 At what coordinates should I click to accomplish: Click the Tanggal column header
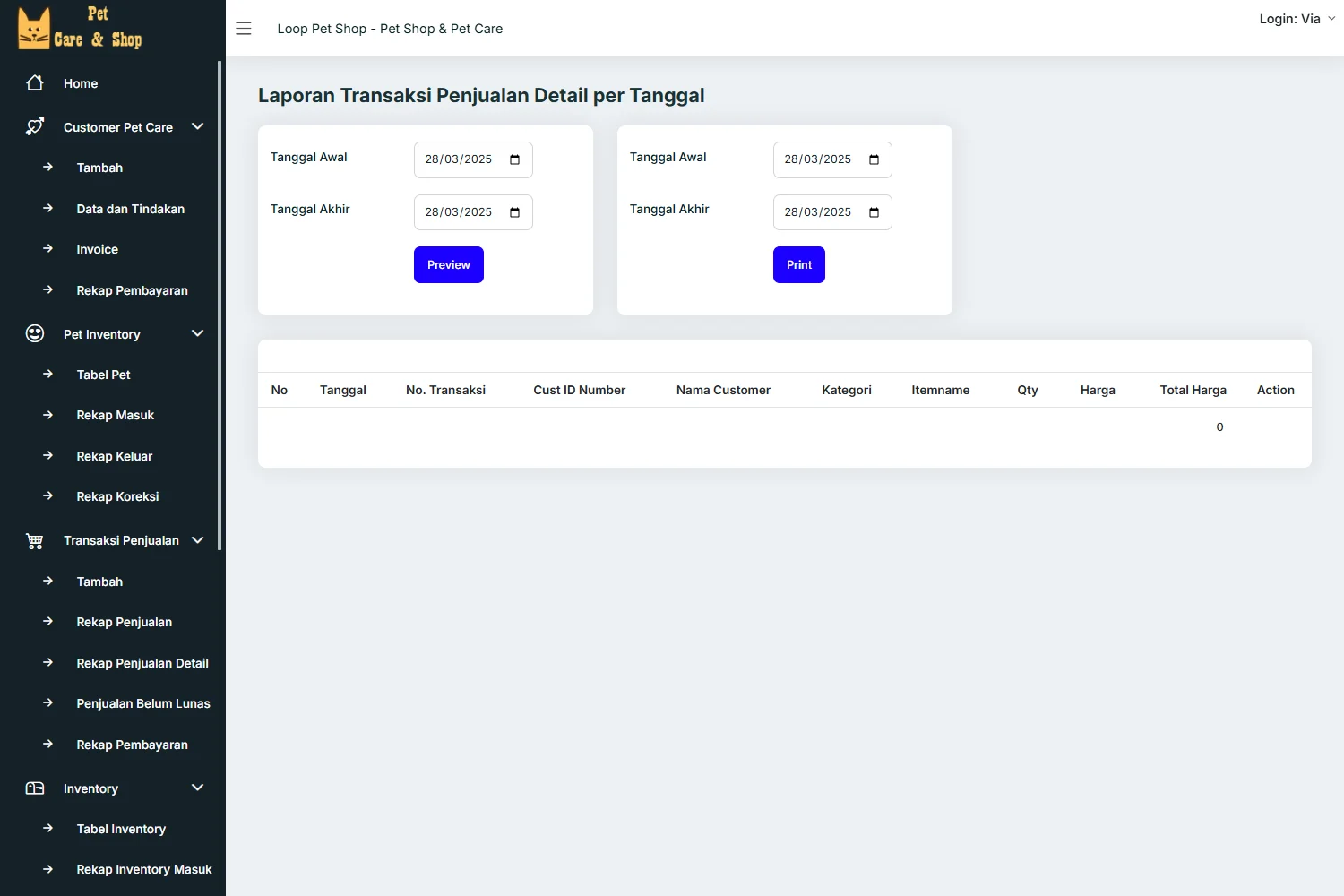pos(343,390)
